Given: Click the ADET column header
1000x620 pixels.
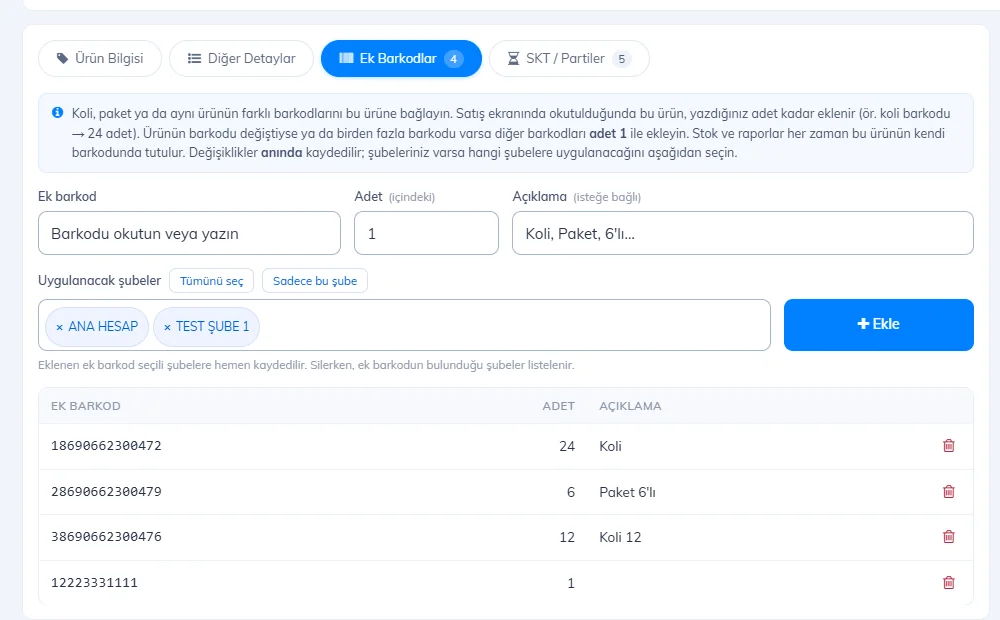Looking at the screenshot, I should pyautogui.click(x=559, y=406).
